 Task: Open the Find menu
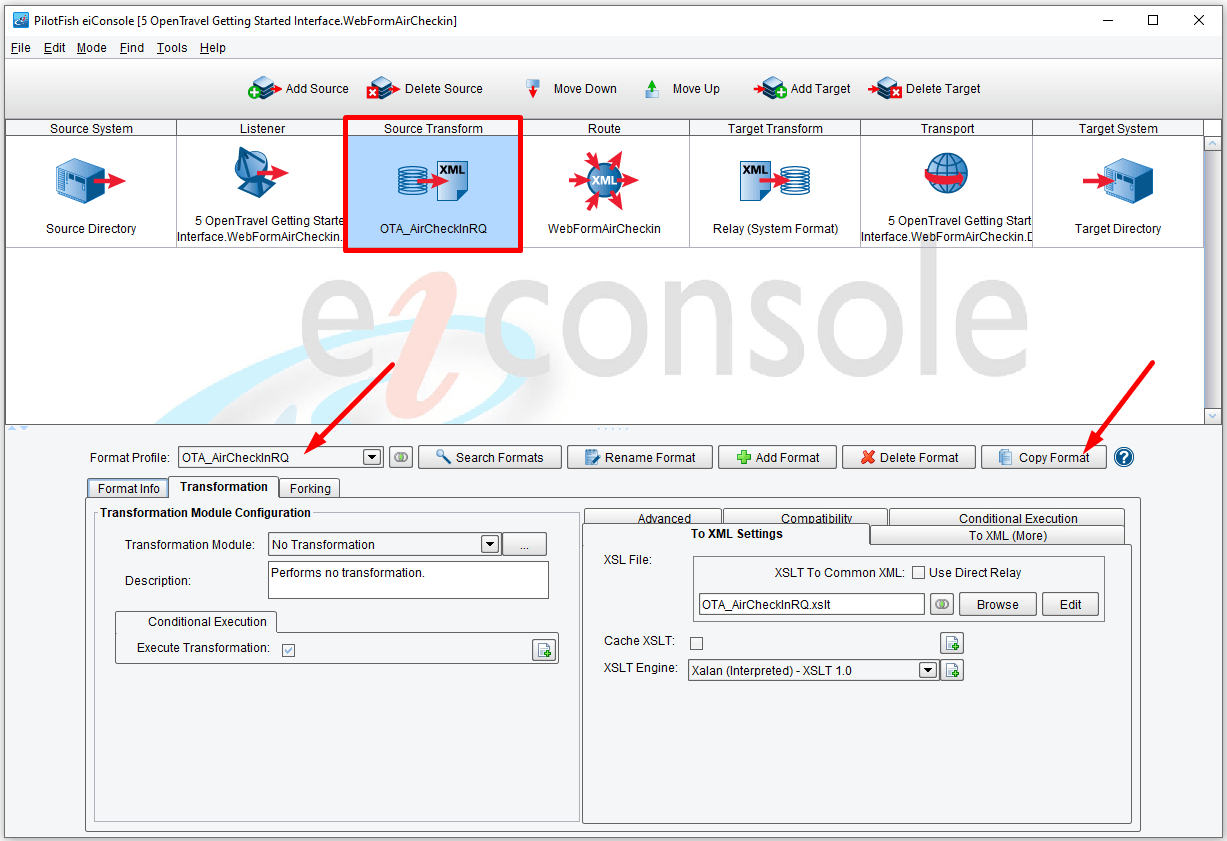click(131, 48)
